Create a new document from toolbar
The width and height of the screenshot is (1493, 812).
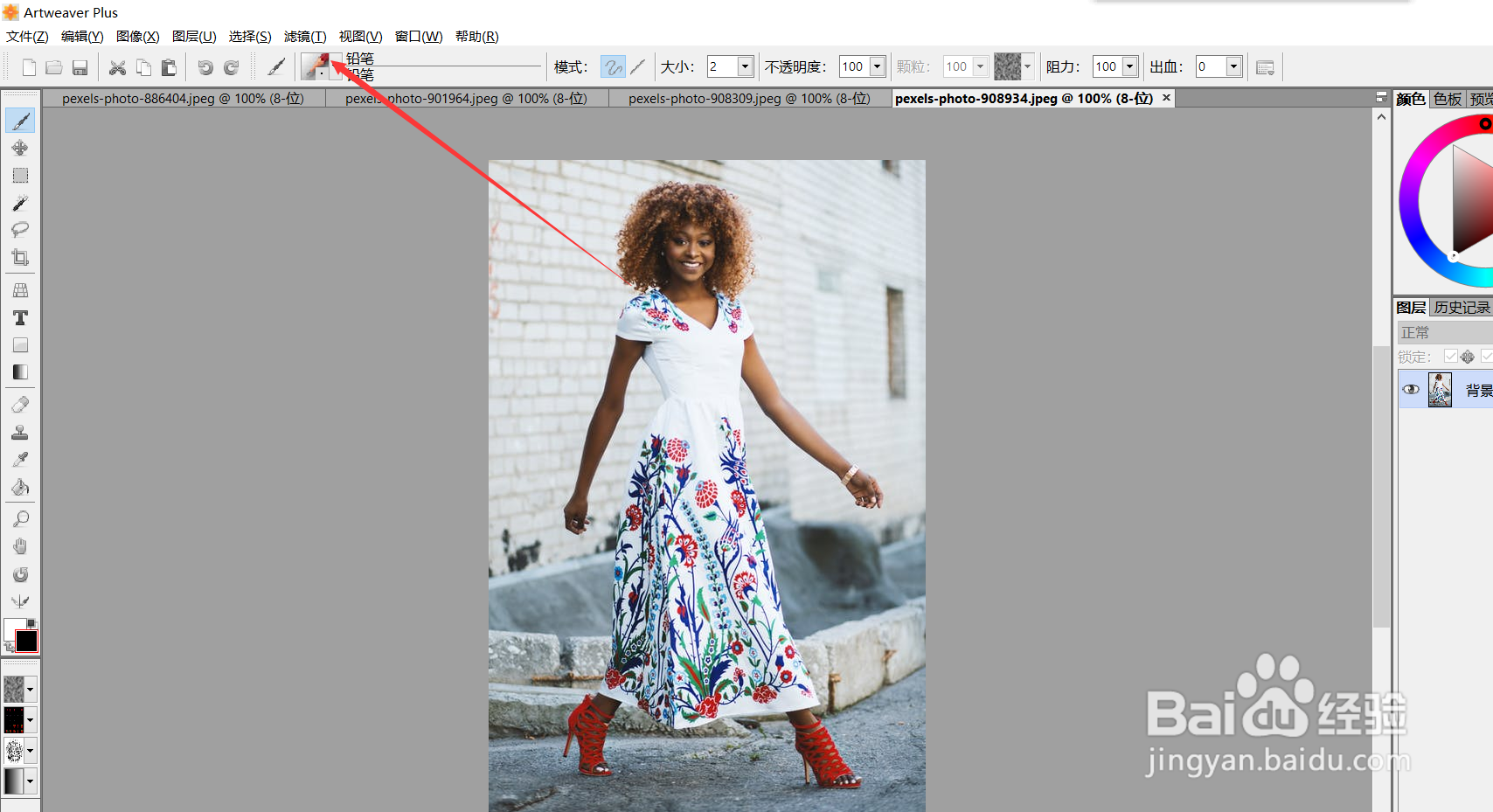pyautogui.click(x=29, y=67)
